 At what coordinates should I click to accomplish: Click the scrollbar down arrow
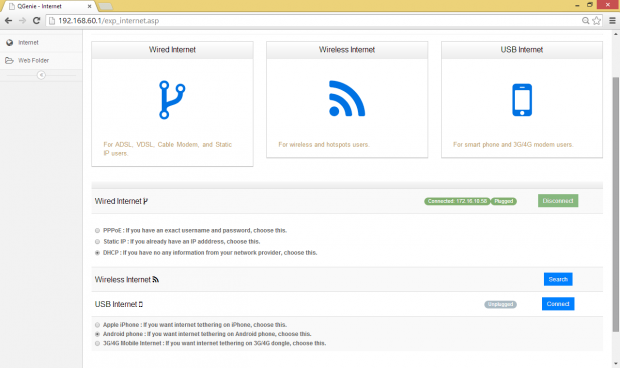616,363
